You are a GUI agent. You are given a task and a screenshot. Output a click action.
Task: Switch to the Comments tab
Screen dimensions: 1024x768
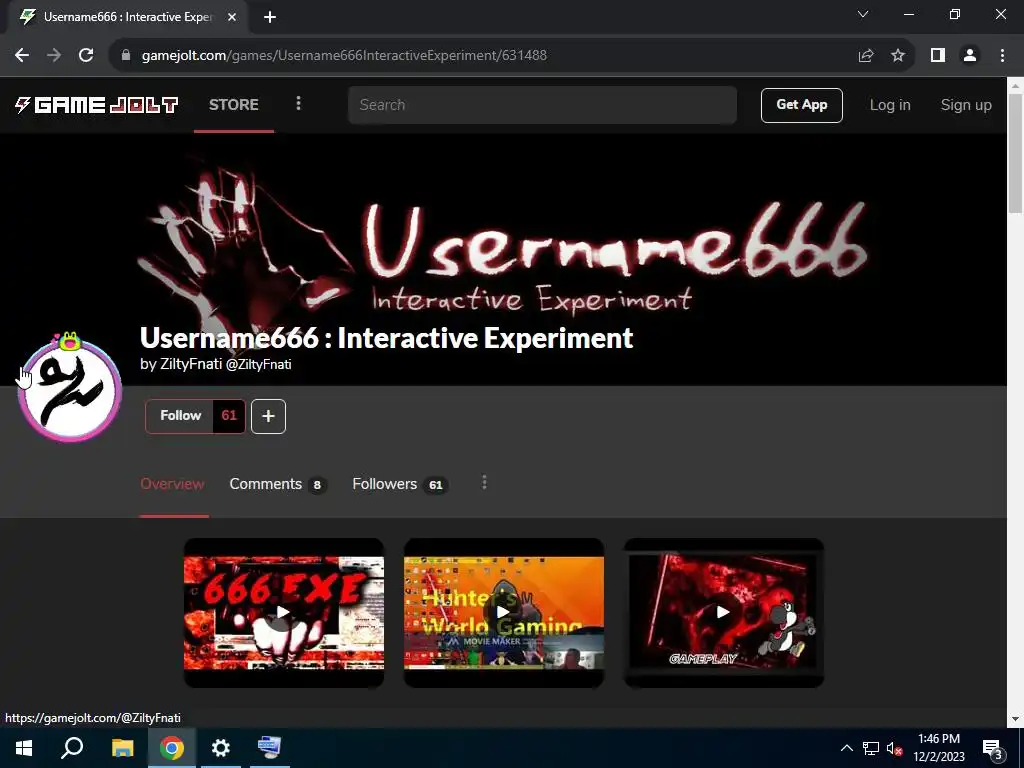point(278,484)
